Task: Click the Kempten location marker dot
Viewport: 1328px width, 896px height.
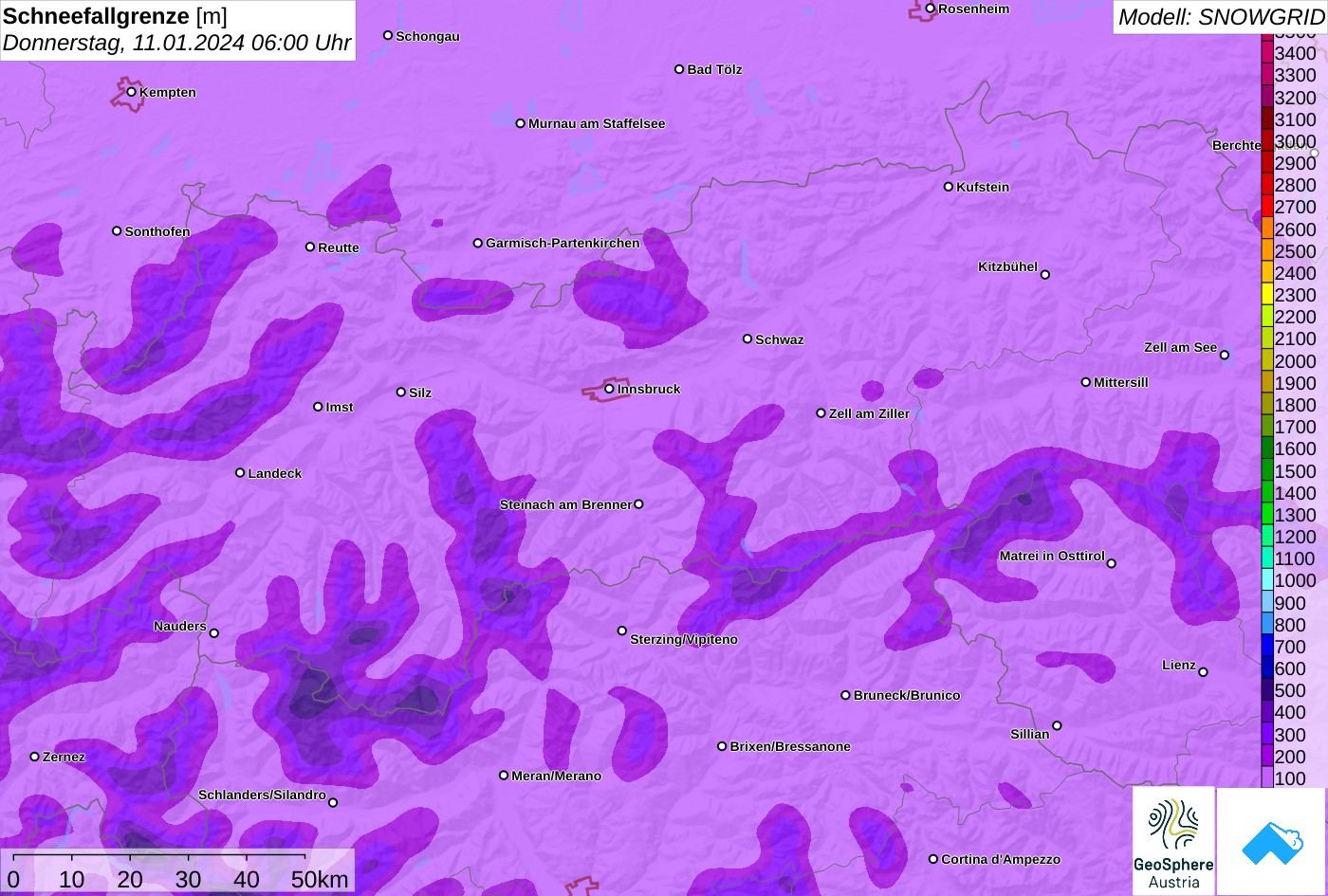Action: tap(132, 92)
